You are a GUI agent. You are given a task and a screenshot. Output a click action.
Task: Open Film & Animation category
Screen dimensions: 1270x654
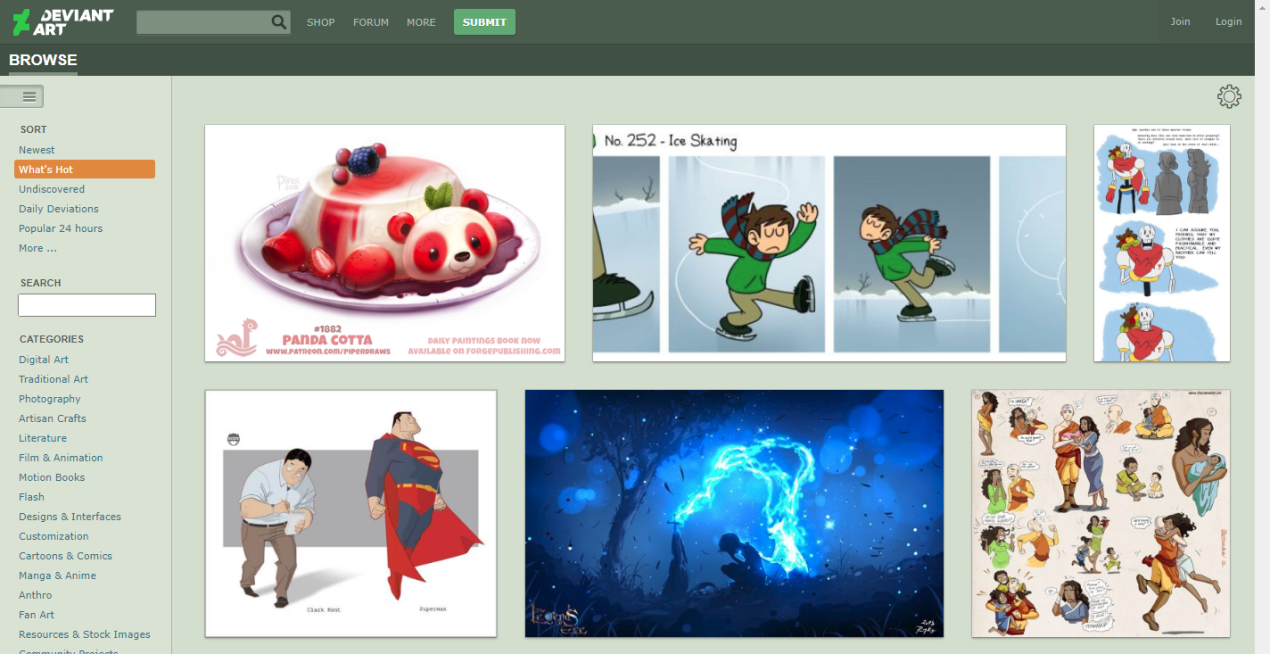coord(61,458)
